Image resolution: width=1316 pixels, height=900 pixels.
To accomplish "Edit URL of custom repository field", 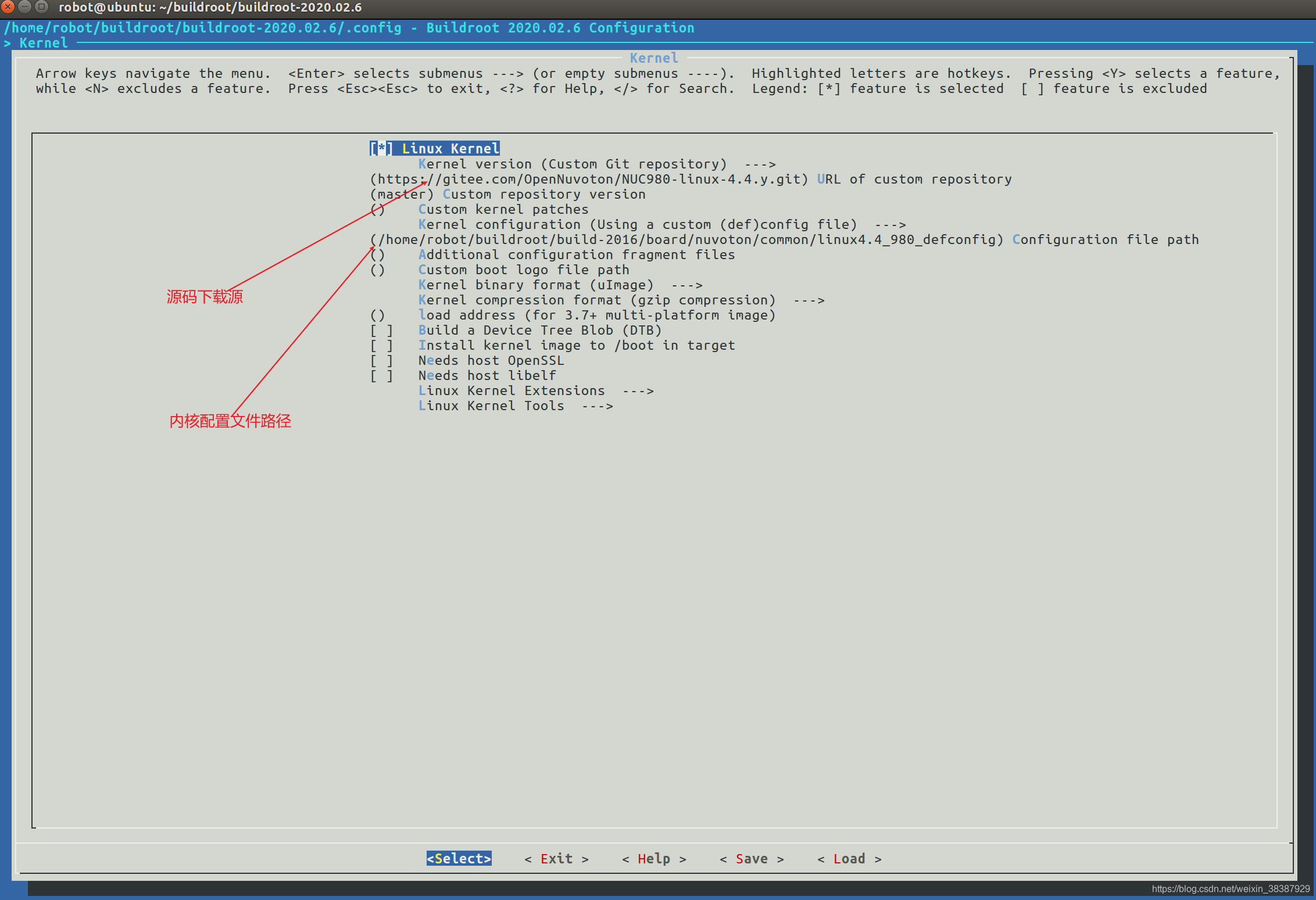I will click(x=691, y=180).
